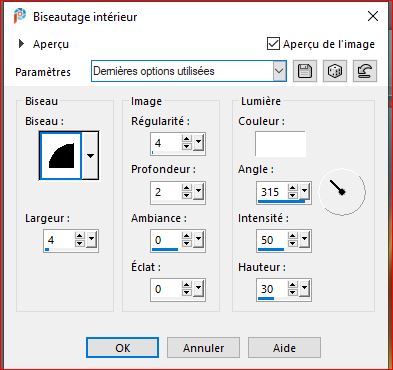This screenshot has height=370, width=393.
Task: Open the Intensité slider dropdown arrow
Action: pyautogui.click(x=304, y=240)
